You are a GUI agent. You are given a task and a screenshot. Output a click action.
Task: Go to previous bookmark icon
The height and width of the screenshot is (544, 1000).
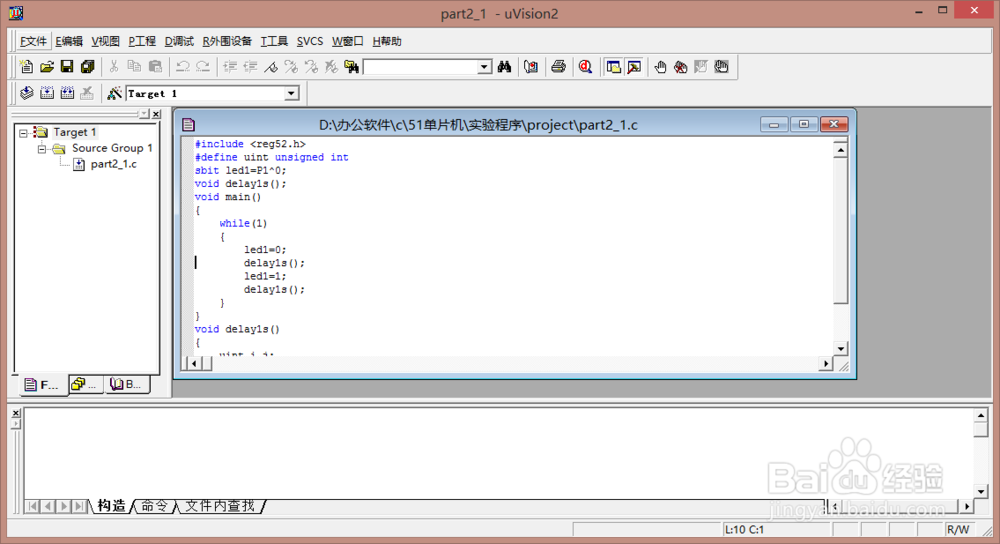coord(311,66)
